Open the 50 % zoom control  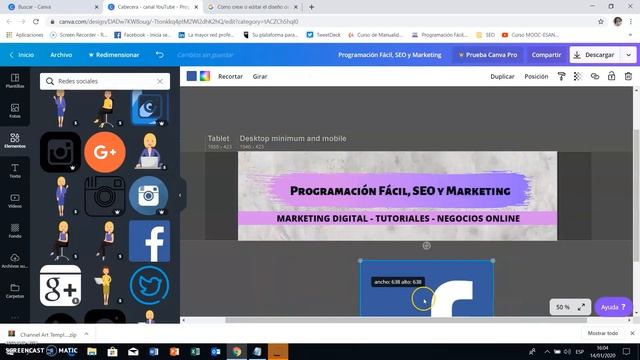(x=563, y=307)
